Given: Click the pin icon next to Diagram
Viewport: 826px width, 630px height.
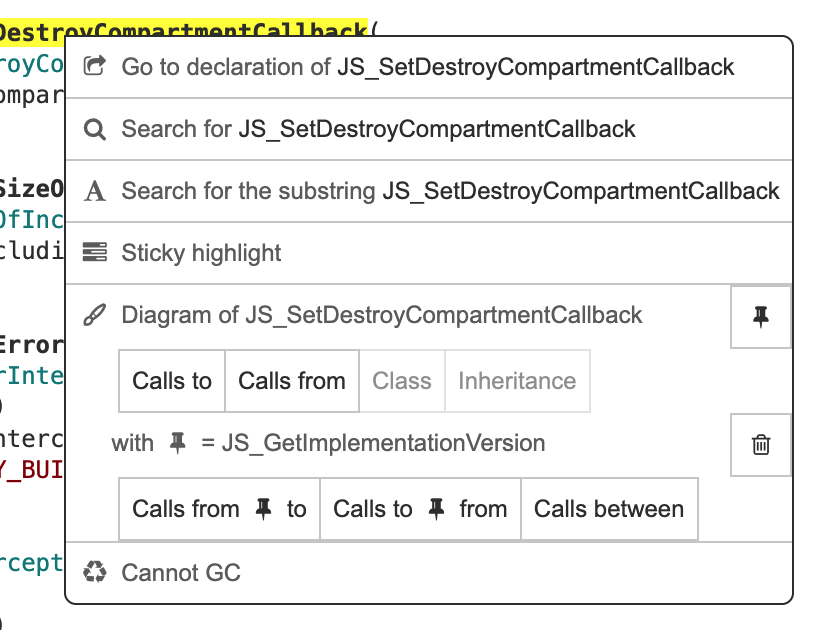Looking at the screenshot, I should pos(760,316).
